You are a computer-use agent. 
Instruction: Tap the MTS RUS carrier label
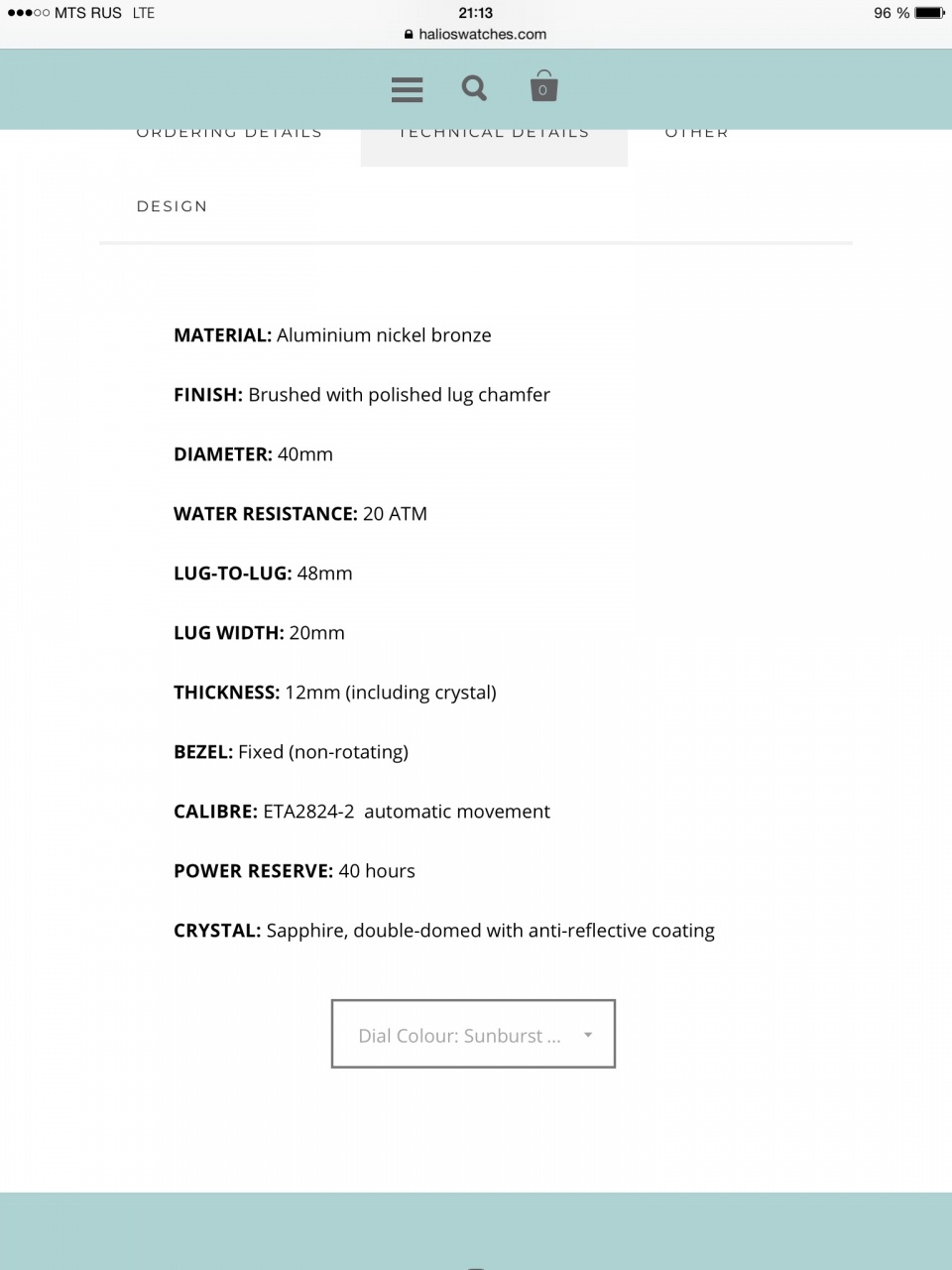pyautogui.click(x=88, y=13)
